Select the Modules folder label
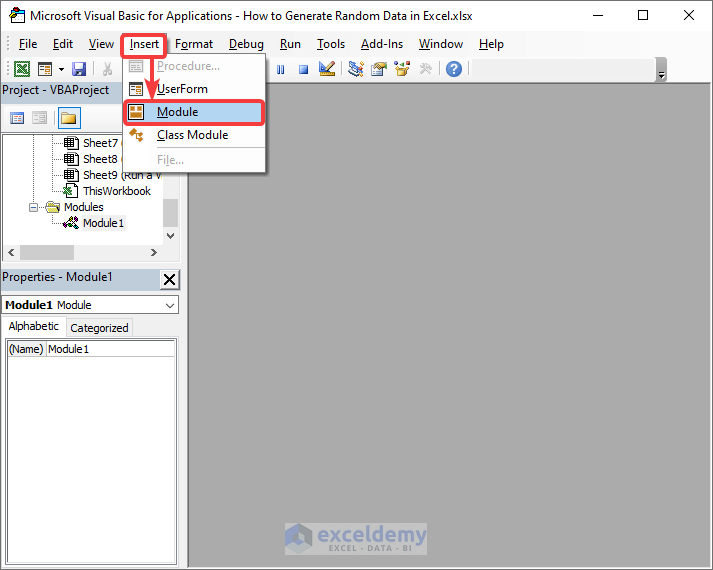The image size is (713, 570). point(84,207)
